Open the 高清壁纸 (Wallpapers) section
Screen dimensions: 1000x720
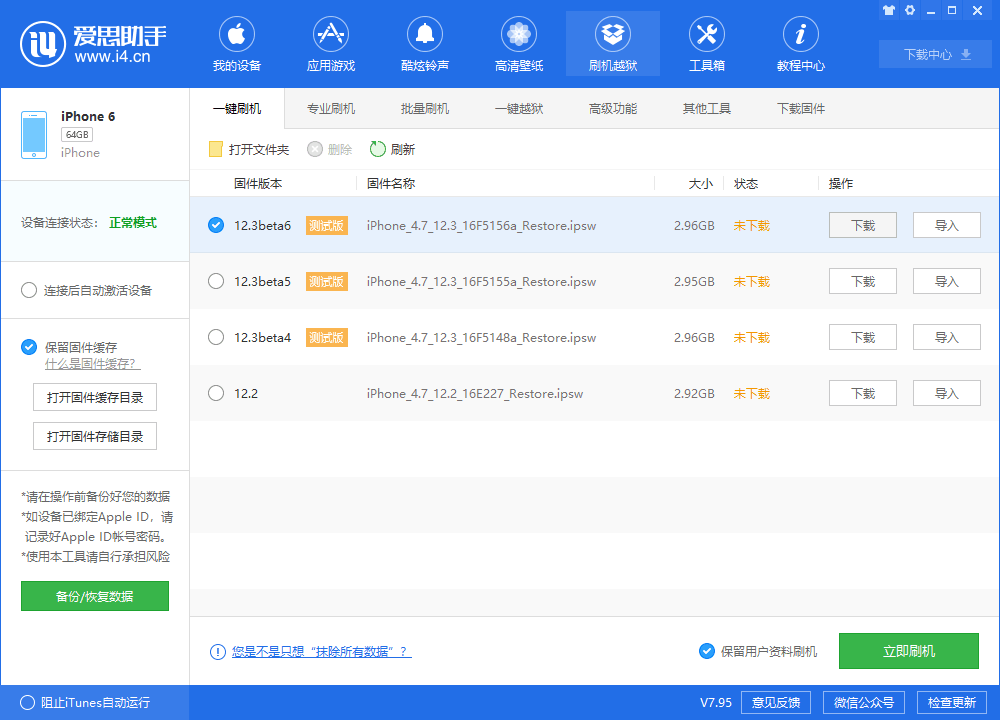click(x=518, y=43)
